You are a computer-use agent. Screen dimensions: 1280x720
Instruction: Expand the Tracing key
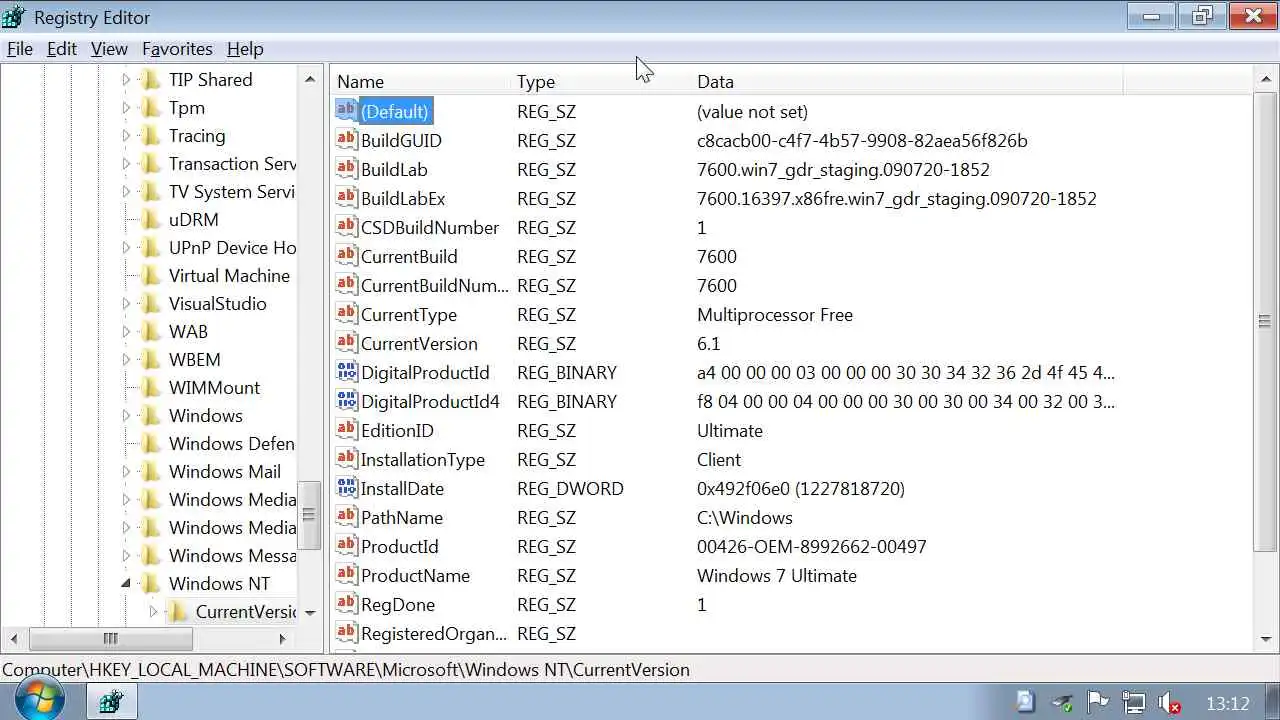point(126,135)
